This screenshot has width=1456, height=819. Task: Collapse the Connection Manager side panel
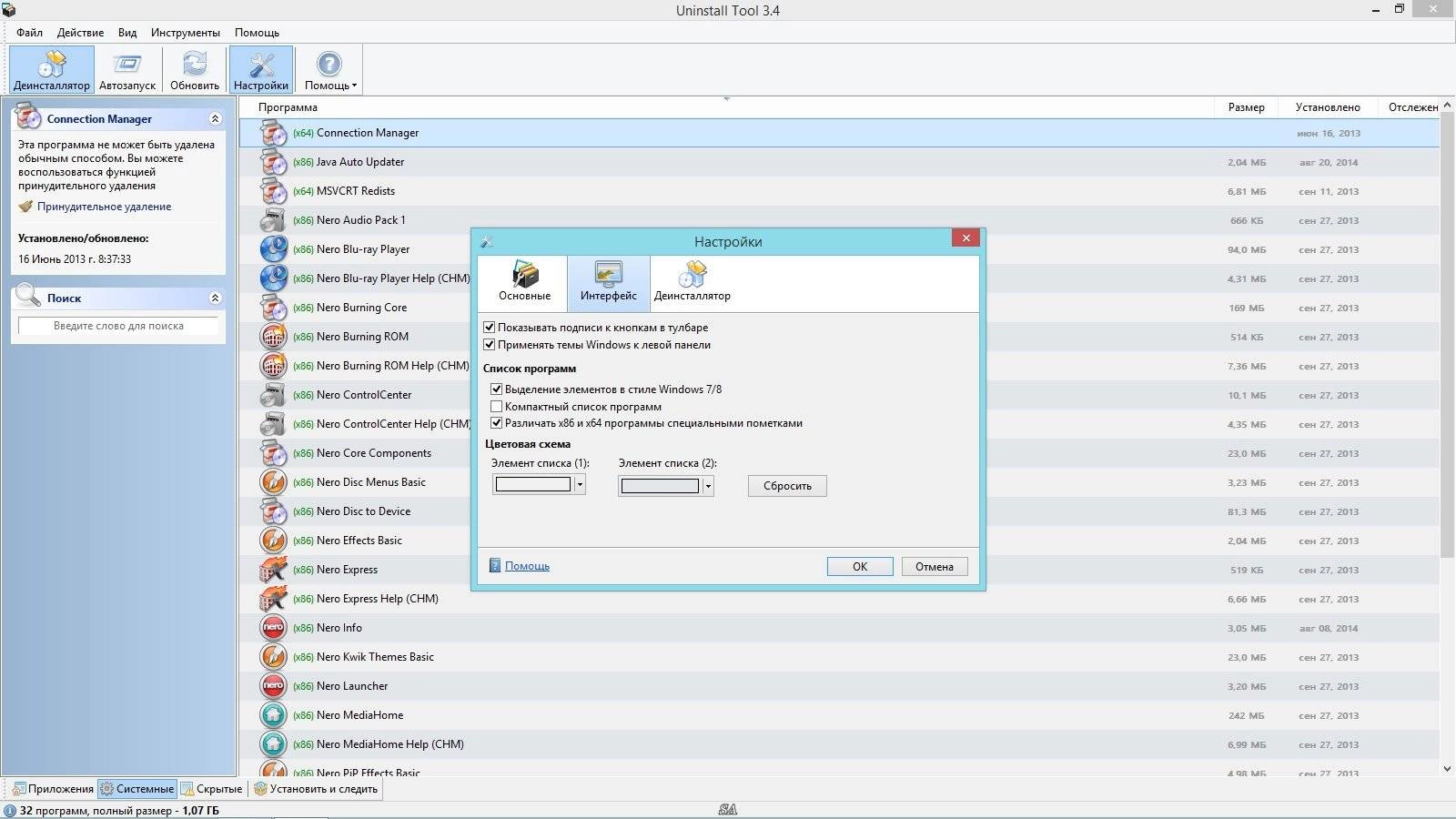click(215, 119)
